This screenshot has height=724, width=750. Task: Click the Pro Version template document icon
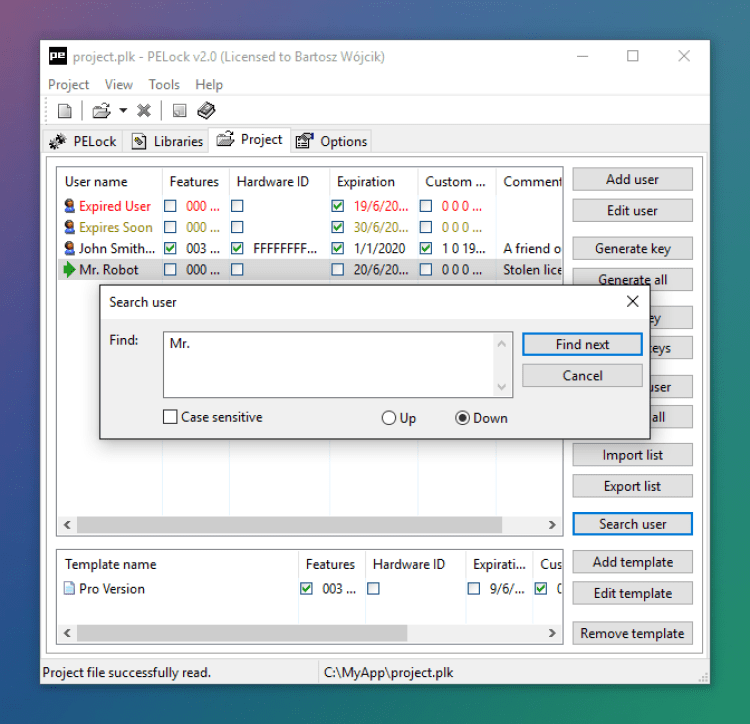point(69,588)
